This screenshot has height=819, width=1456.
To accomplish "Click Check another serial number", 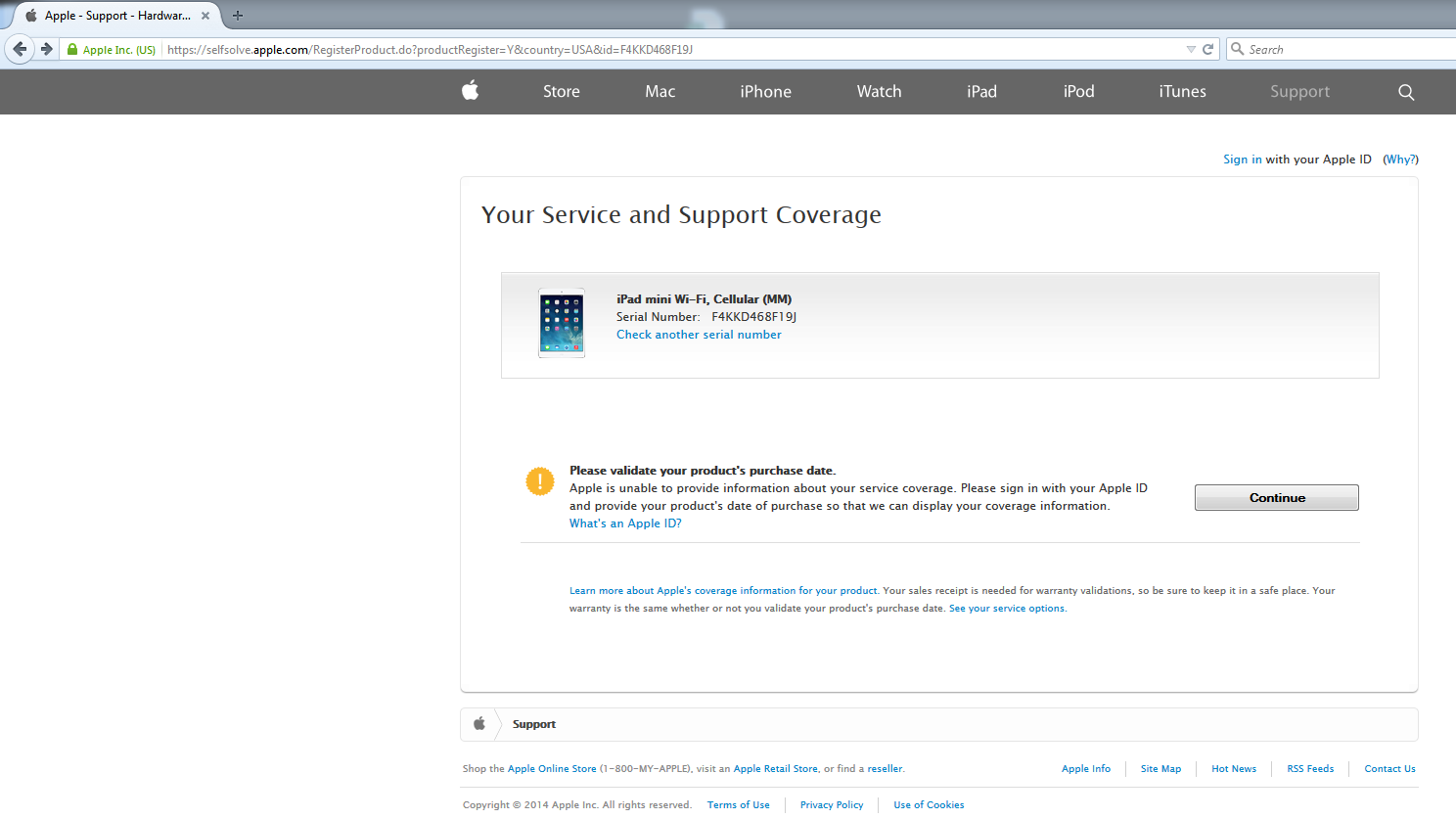I will tap(699, 335).
